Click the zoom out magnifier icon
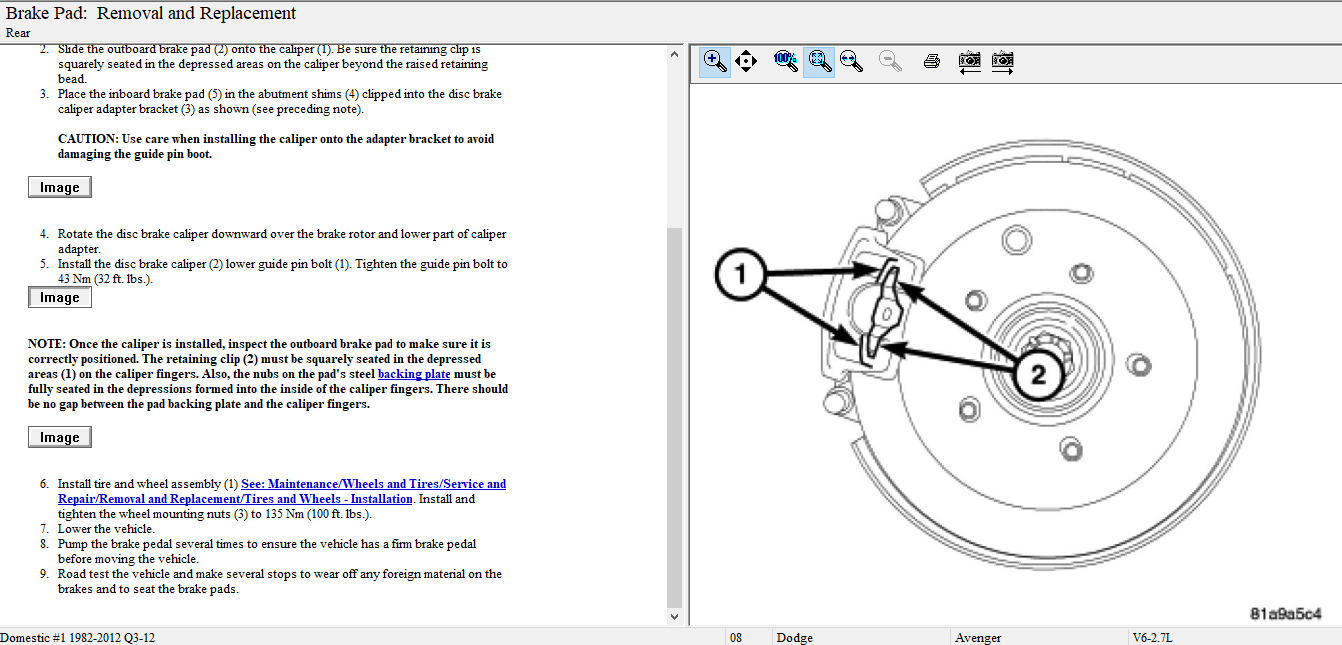The height and width of the screenshot is (645, 1342). (x=890, y=61)
